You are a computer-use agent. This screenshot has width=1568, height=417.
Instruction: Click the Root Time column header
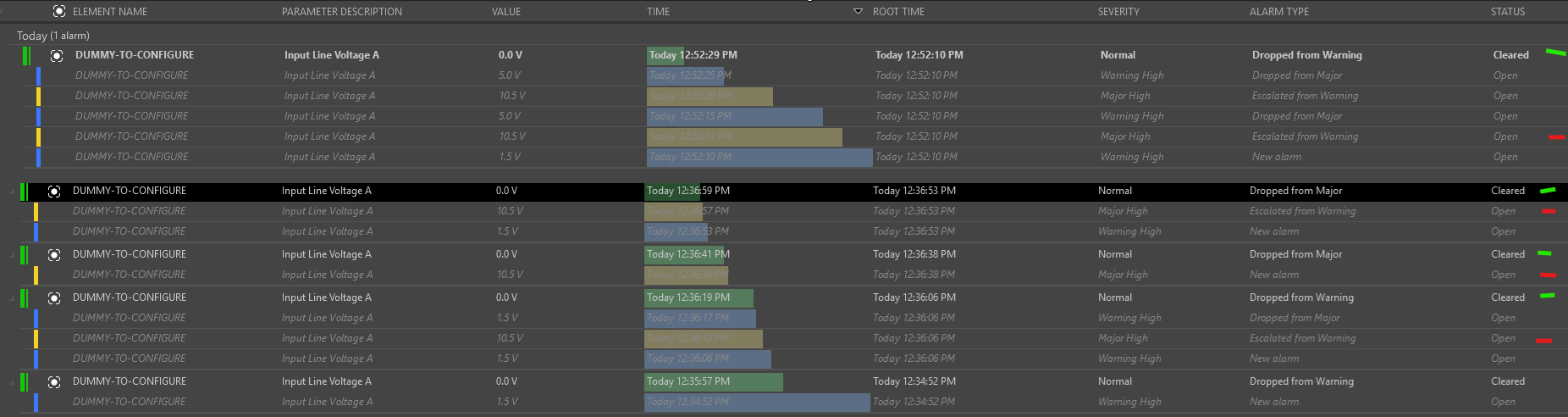(898, 12)
